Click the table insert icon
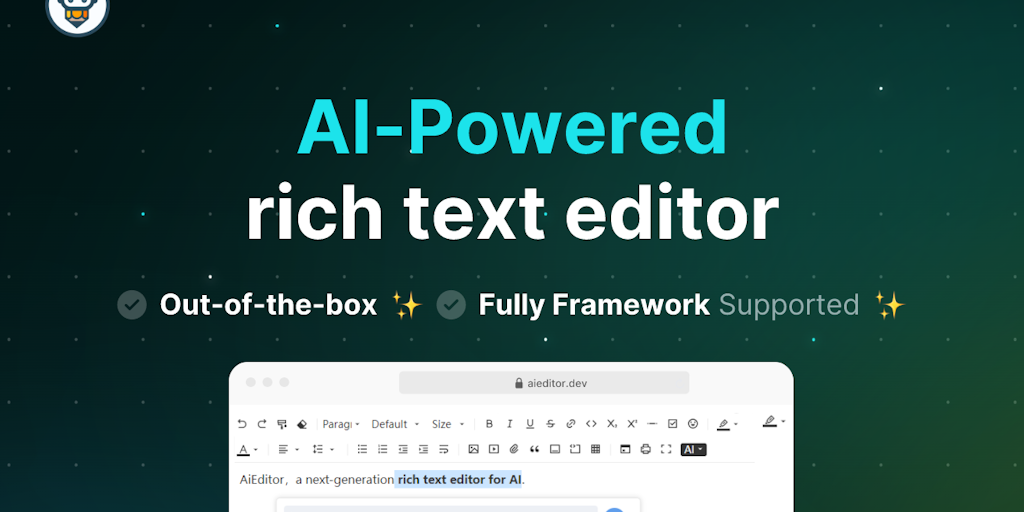The image size is (1024, 512). coord(596,450)
